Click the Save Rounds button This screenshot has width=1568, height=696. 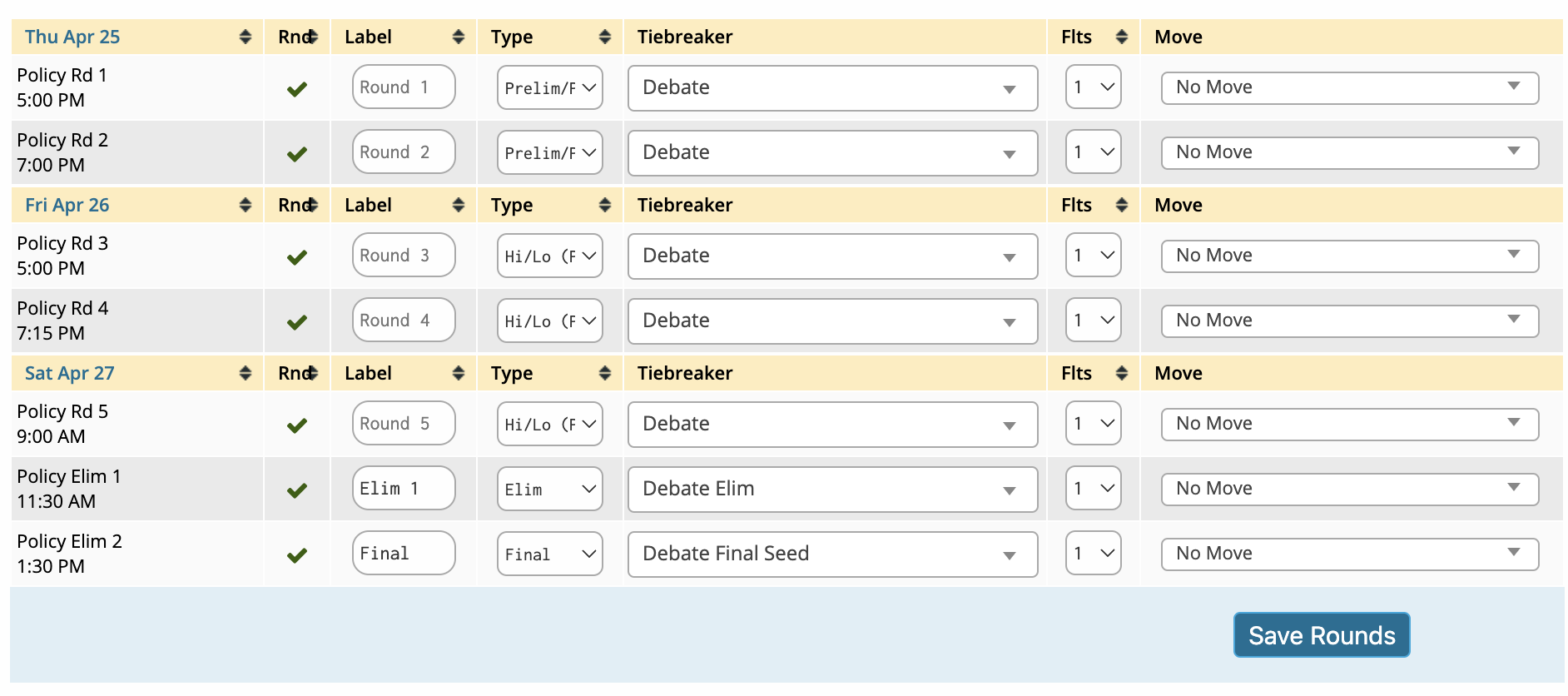click(1321, 635)
